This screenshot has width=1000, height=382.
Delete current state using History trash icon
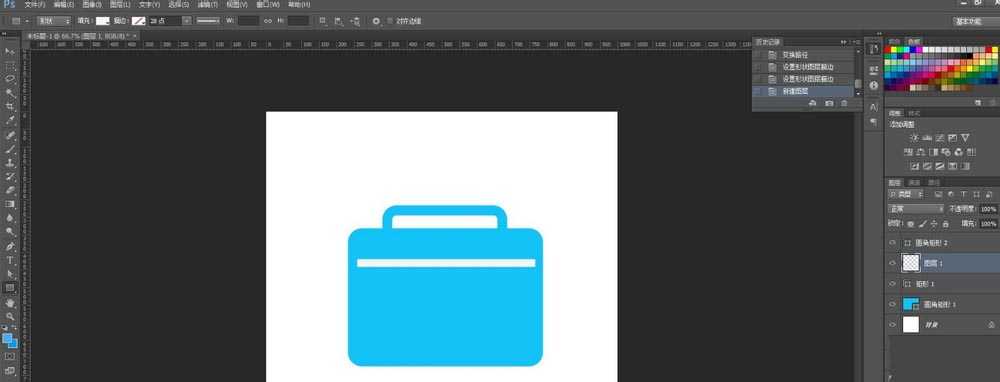[844, 103]
